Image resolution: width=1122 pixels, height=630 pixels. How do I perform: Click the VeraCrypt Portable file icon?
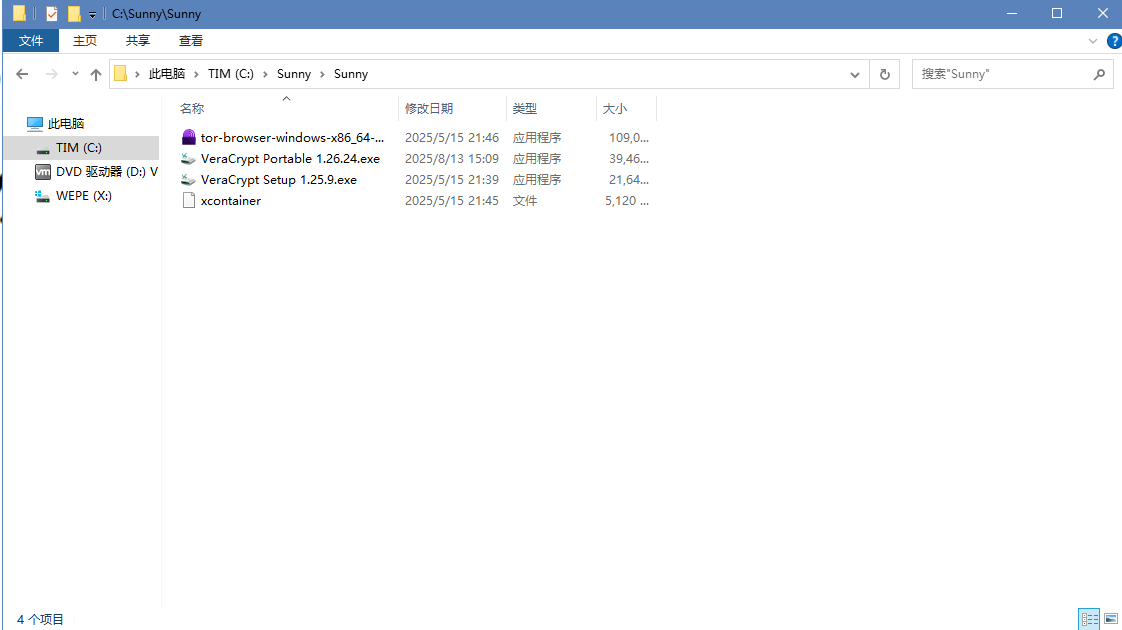(x=188, y=158)
